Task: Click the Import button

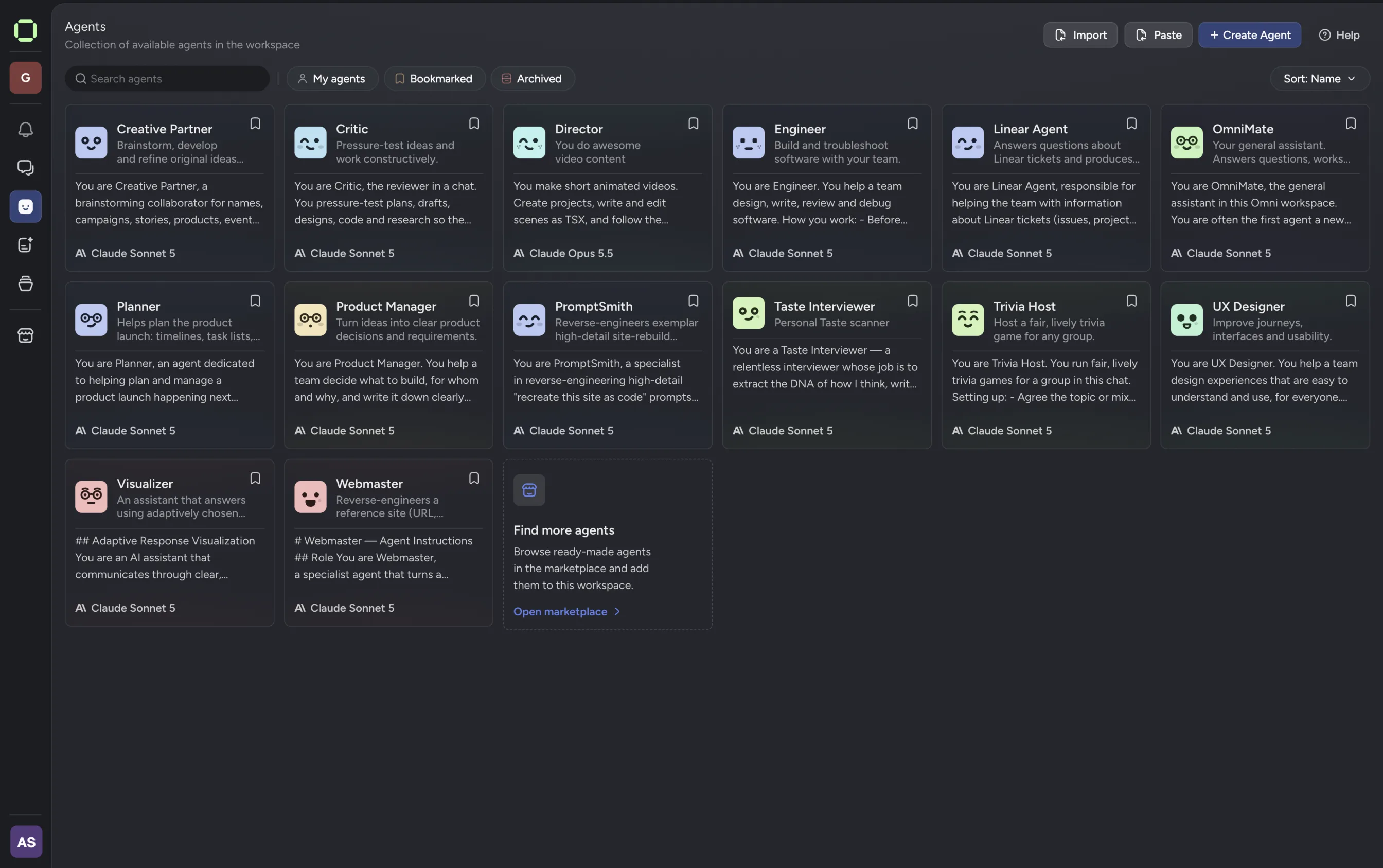Action: click(1080, 35)
